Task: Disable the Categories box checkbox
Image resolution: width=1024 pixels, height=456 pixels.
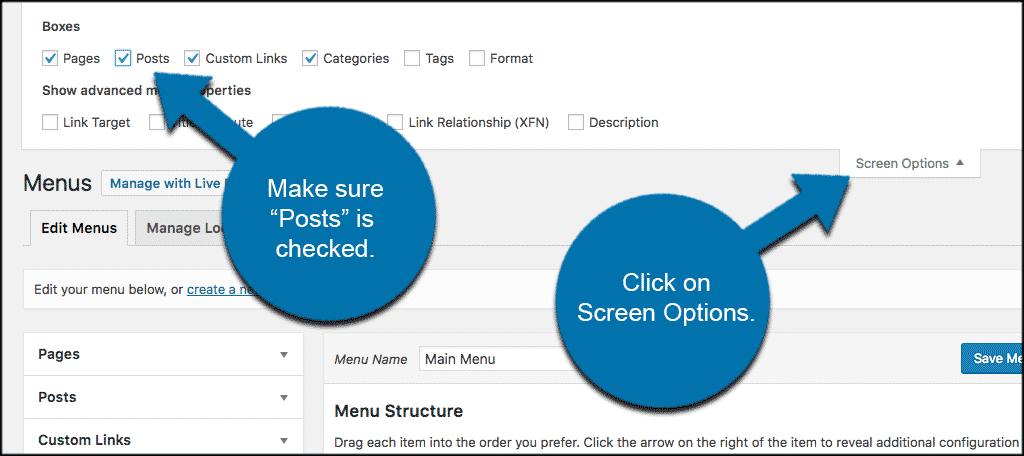Action: click(311, 58)
